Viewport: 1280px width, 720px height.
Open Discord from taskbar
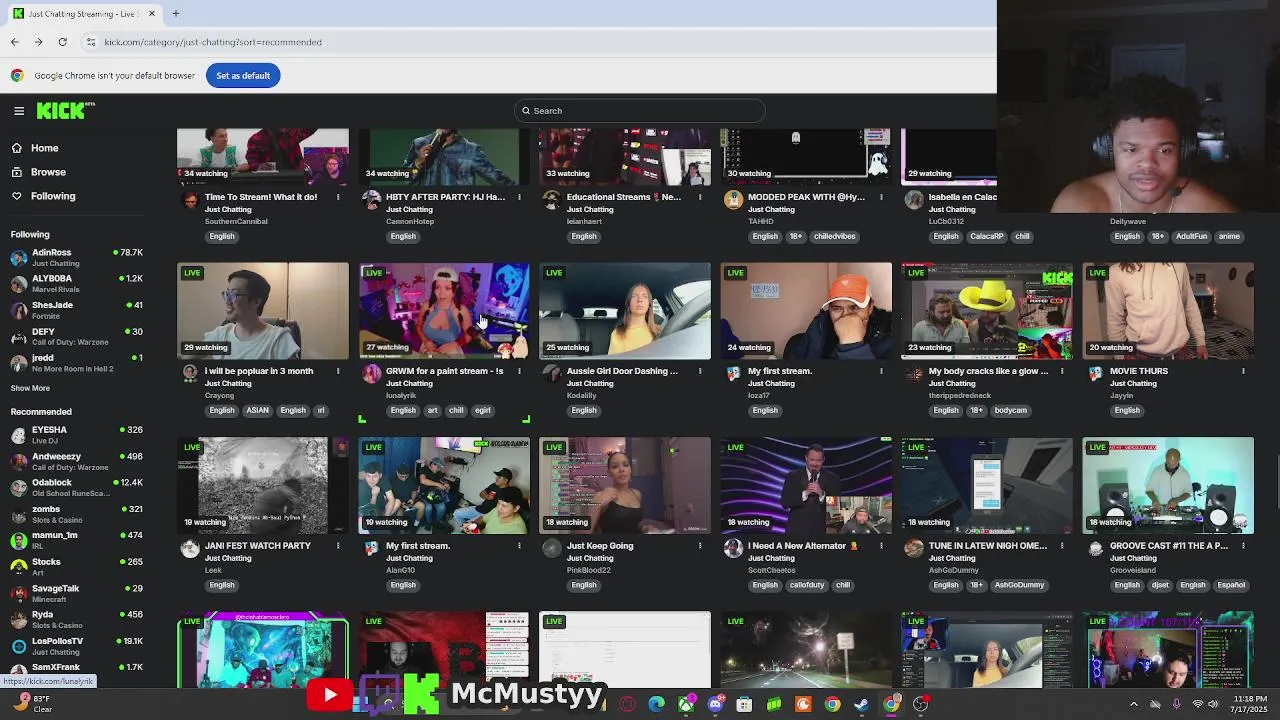click(715, 704)
